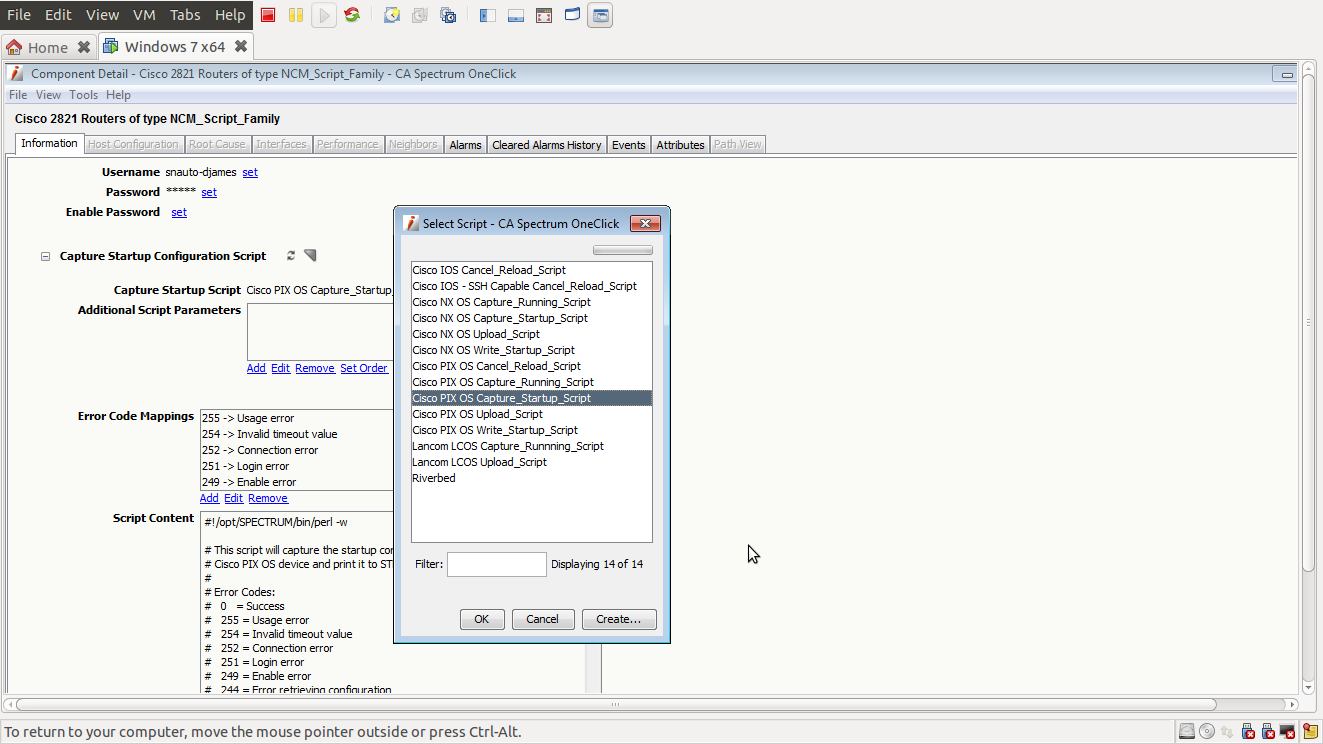Screen dimensions: 1323x744
Task: Open the message log note icon
Action: pyautogui.click(x=1310, y=731)
